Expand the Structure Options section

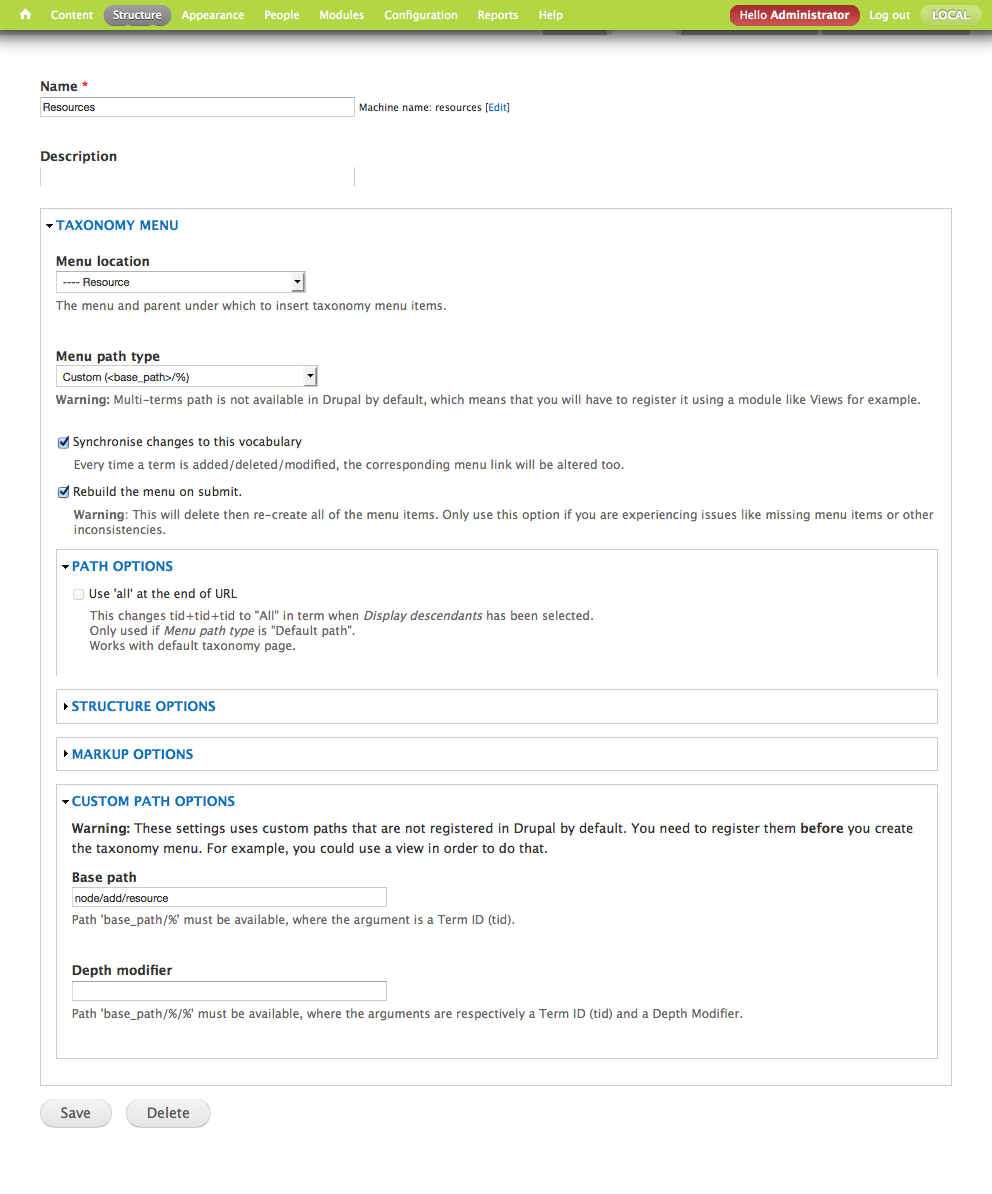[143, 706]
